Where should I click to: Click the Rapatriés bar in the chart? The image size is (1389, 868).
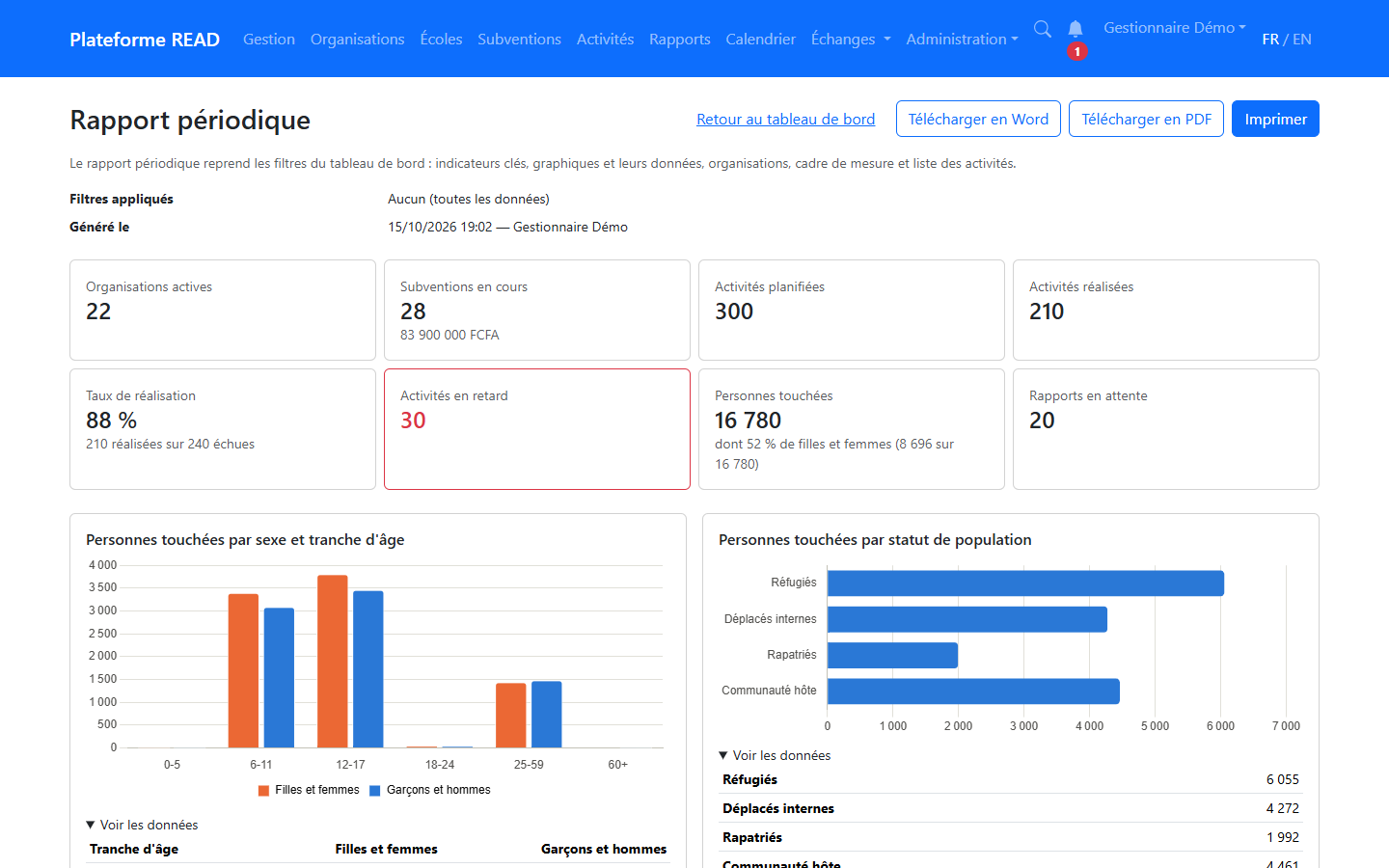click(892, 656)
